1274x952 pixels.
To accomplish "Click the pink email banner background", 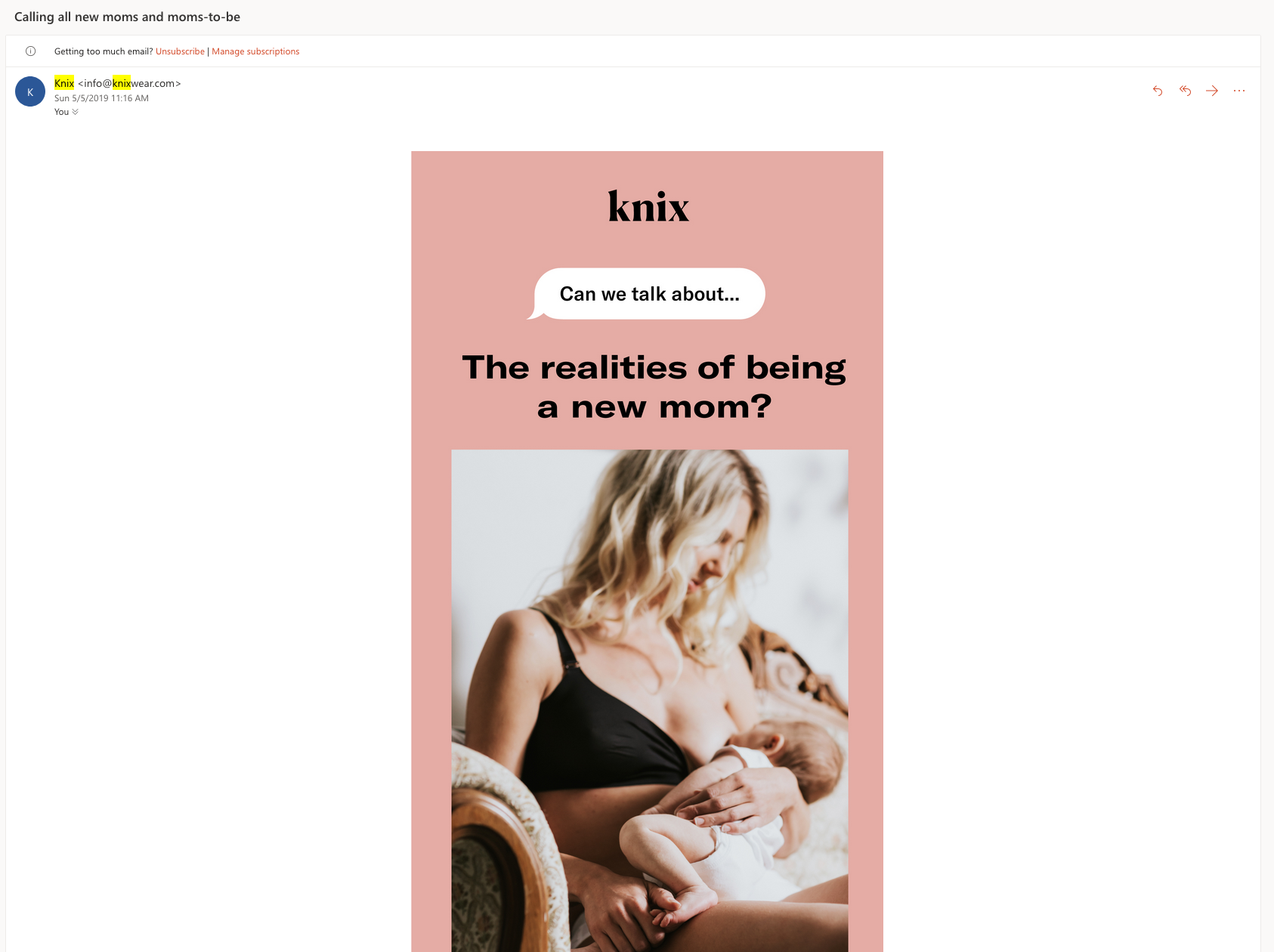I will (x=431, y=529).
